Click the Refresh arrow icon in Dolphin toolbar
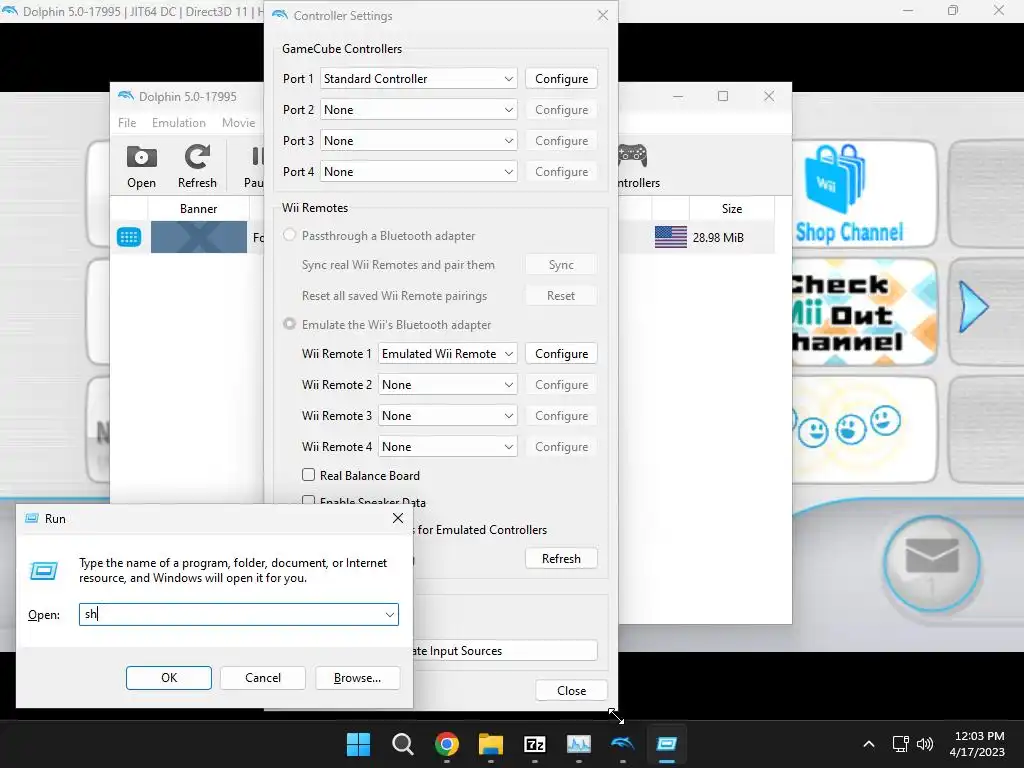The height and width of the screenshot is (768, 1024). pyautogui.click(x=197, y=157)
